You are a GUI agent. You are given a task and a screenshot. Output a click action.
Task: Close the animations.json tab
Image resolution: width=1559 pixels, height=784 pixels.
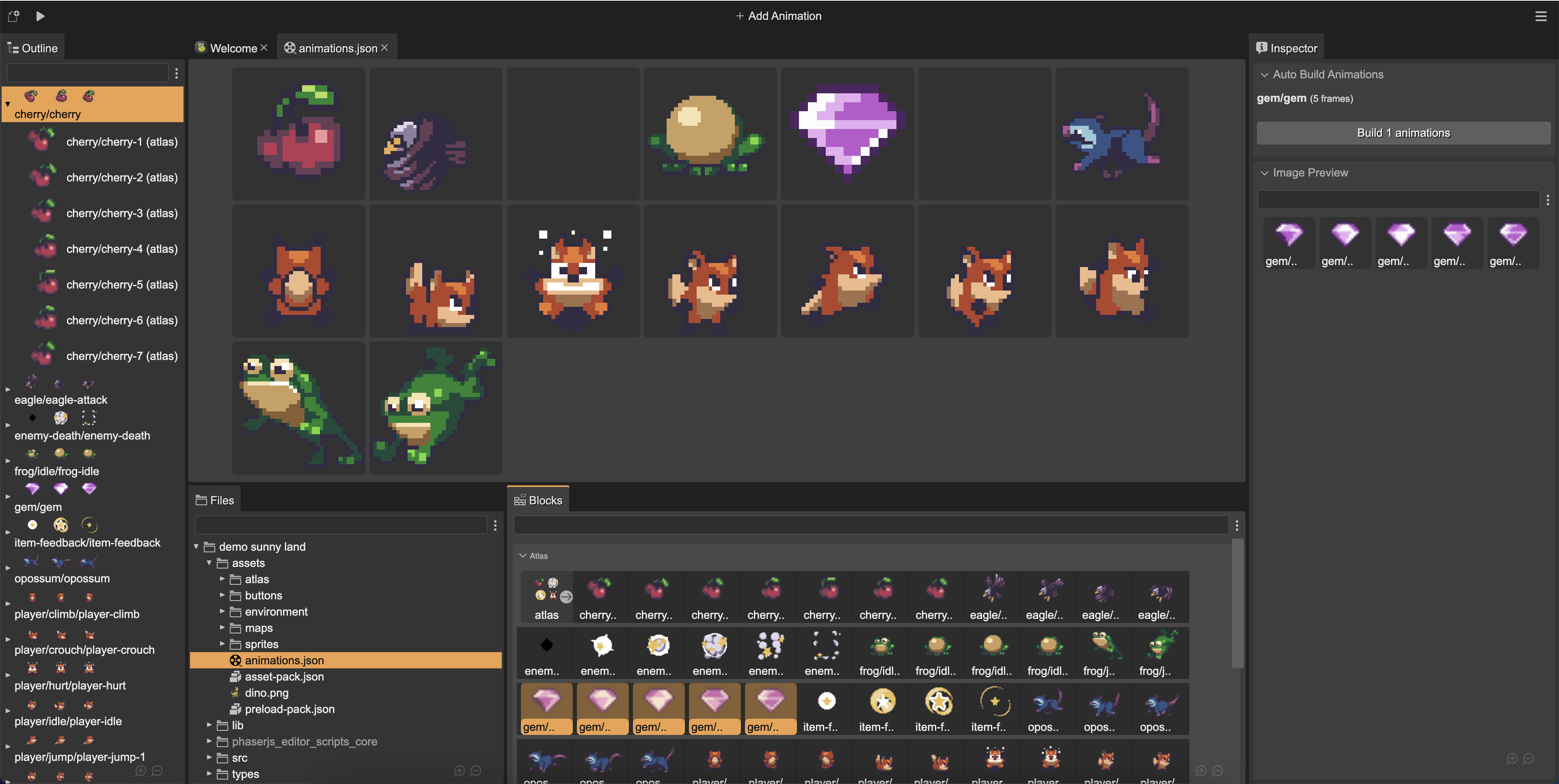[384, 48]
